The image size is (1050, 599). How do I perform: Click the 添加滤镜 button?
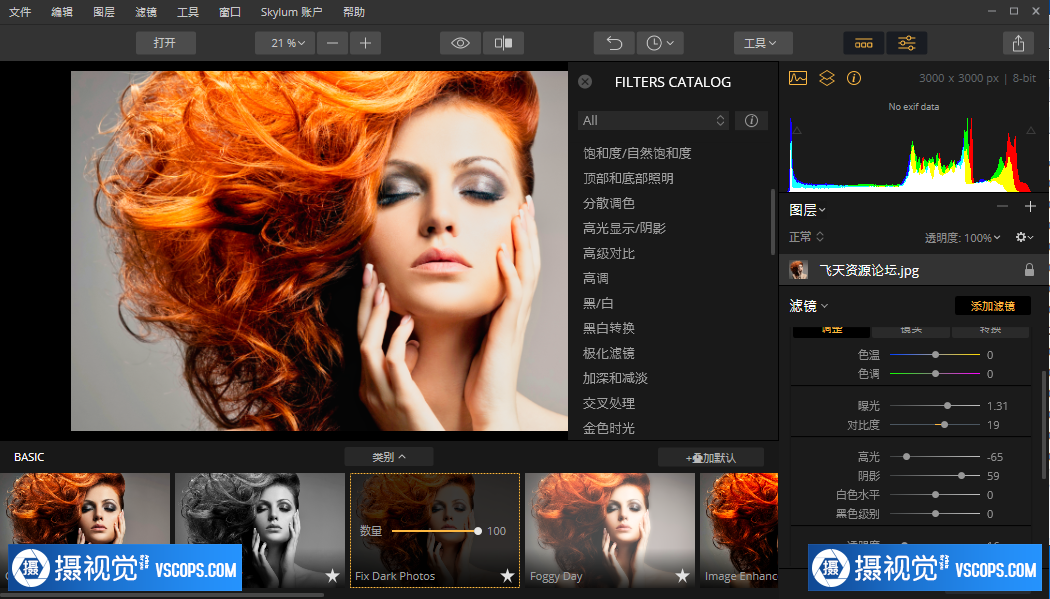[992, 306]
